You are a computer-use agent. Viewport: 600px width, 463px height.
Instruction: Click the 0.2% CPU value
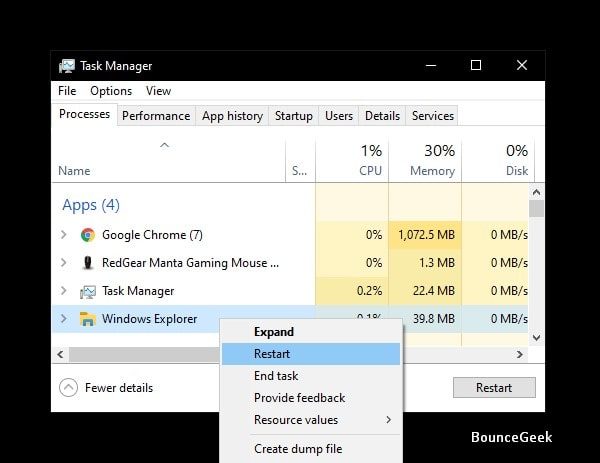click(369, 291)
